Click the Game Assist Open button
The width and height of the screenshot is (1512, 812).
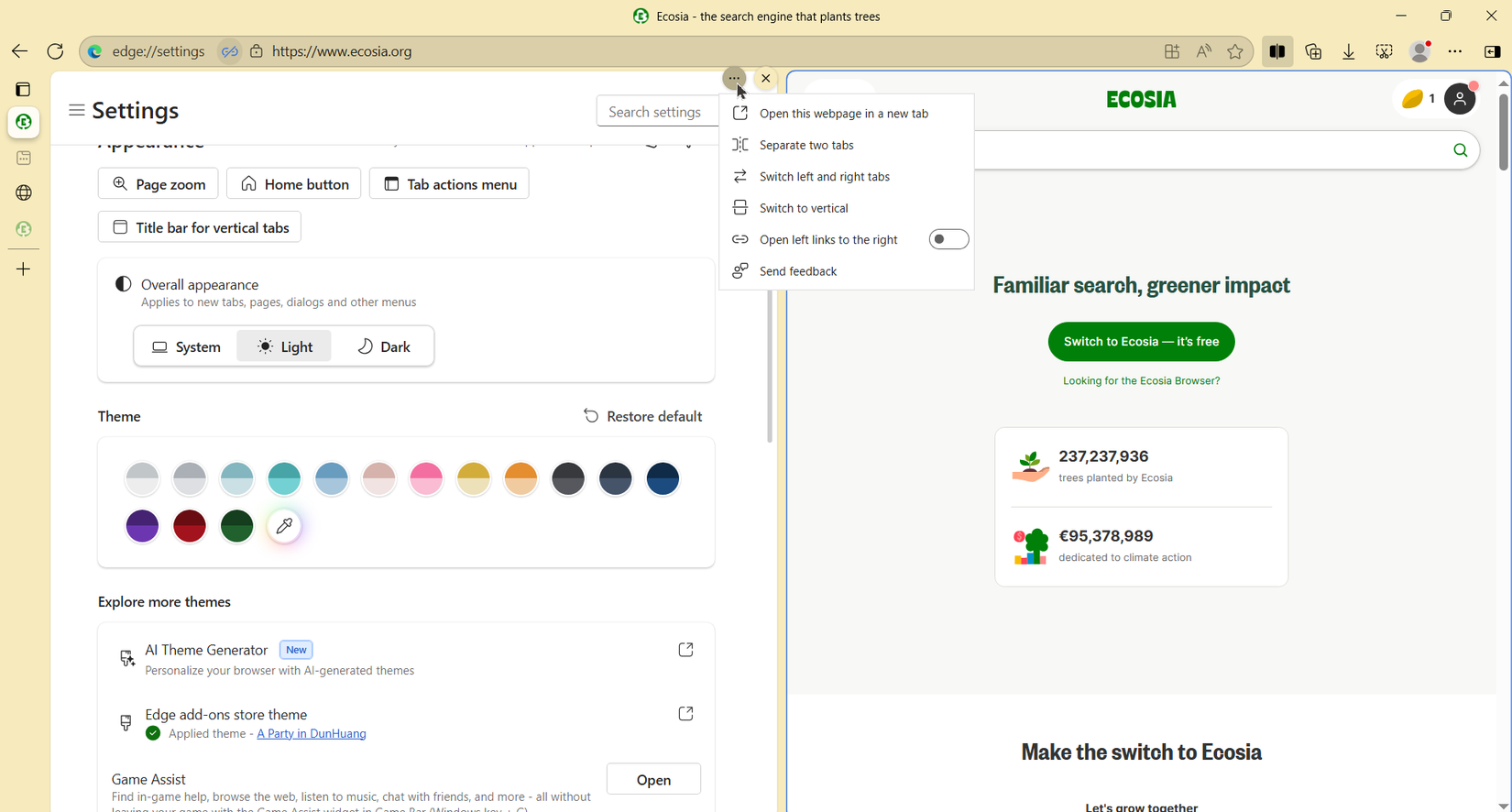click(x=653, y=779)
